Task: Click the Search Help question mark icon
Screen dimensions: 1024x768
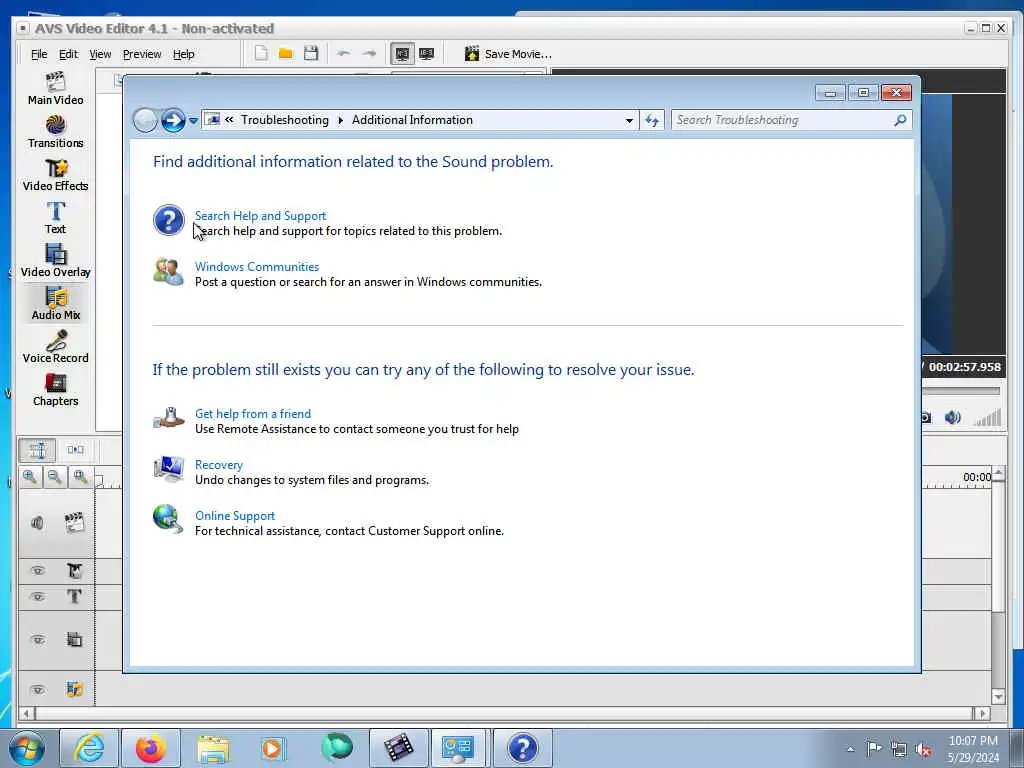Action: (168, 220)
